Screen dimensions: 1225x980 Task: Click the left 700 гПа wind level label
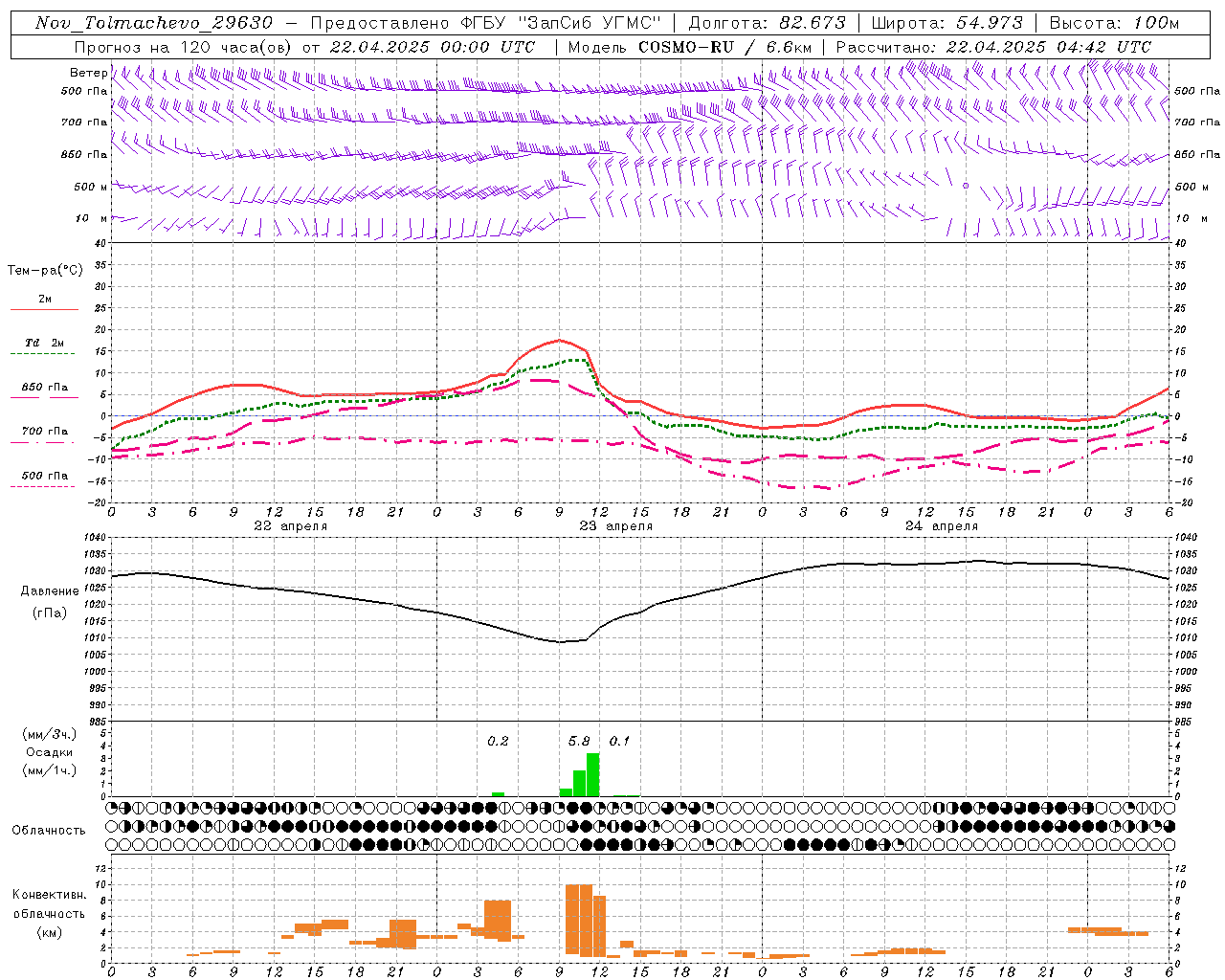84,122
